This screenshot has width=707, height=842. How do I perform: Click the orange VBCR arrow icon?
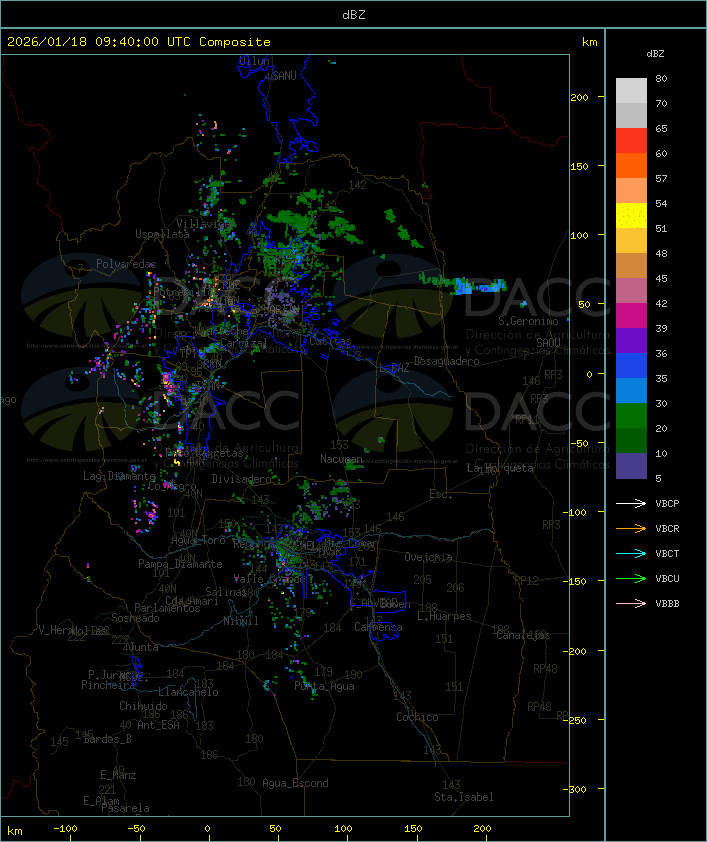(x=631, y=528)
